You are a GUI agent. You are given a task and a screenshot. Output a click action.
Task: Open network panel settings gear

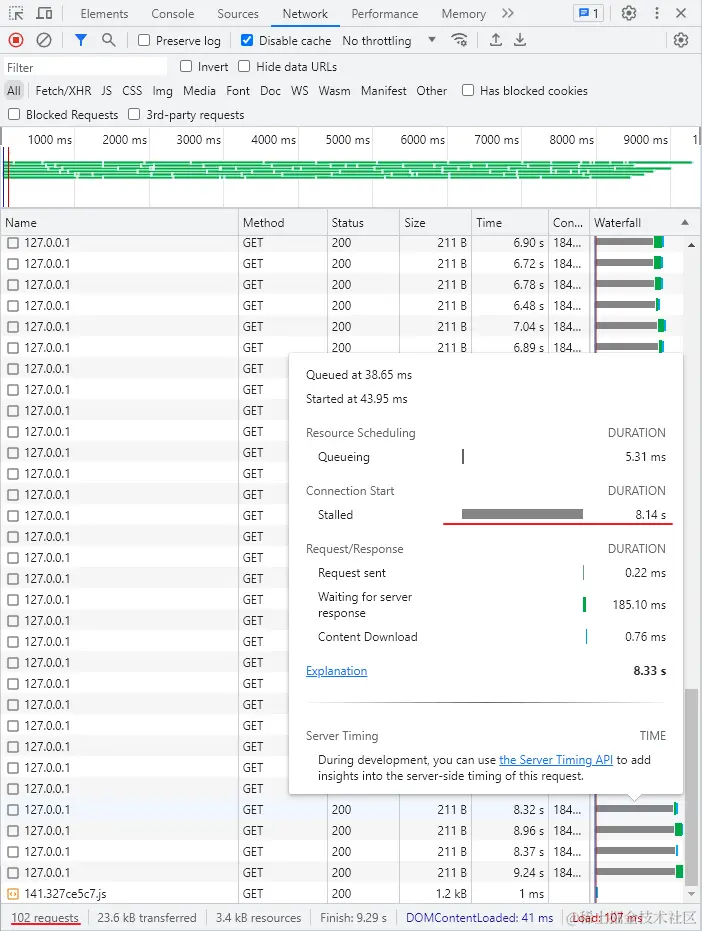[x=681, y=40]
